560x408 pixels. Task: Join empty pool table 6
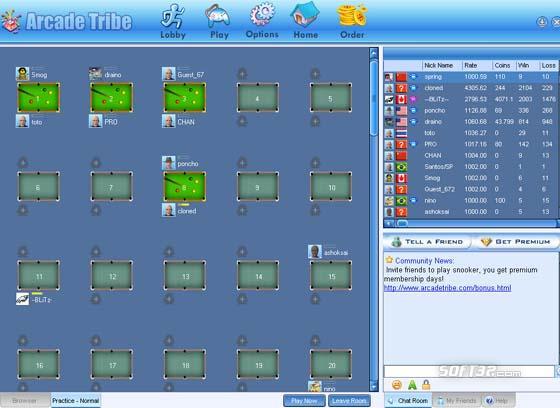click(39, 187)
